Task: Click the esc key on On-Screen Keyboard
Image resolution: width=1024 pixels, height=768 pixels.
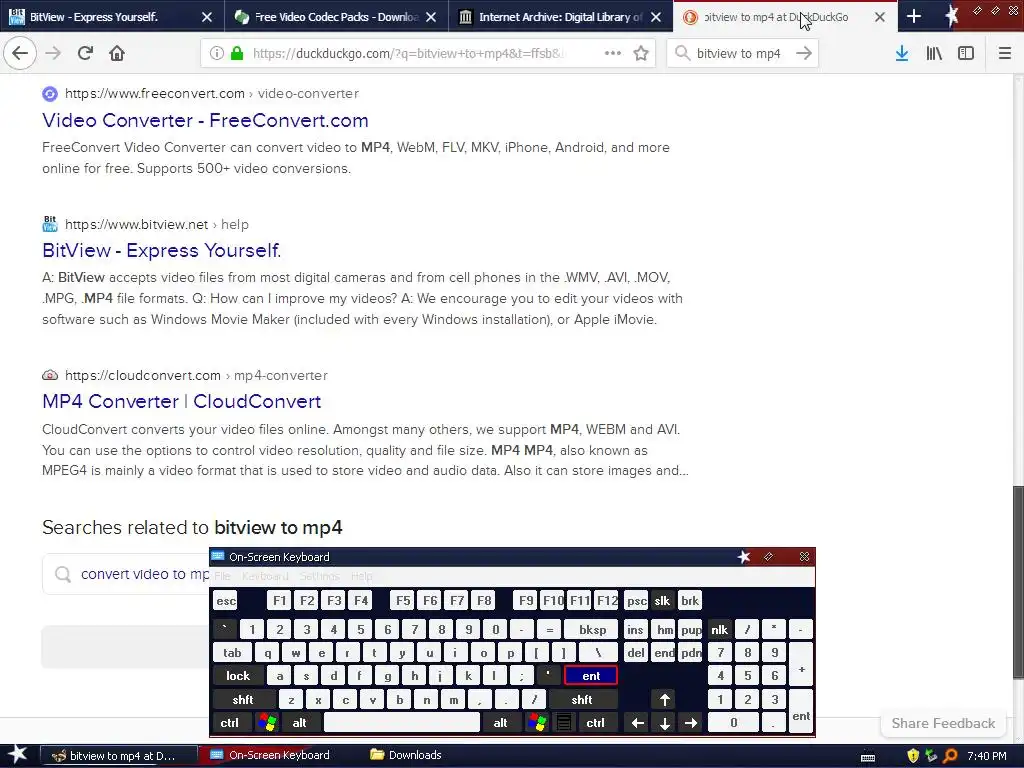Action: (225, 601)
